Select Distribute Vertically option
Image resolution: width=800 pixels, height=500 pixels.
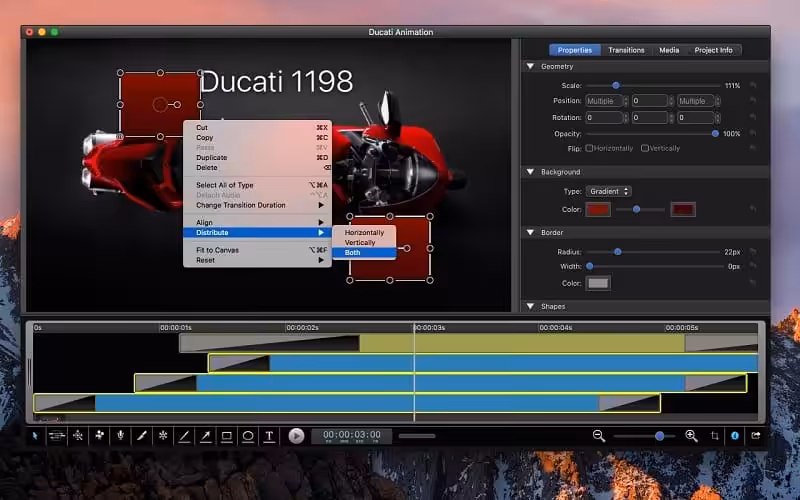tap(364, 242)
